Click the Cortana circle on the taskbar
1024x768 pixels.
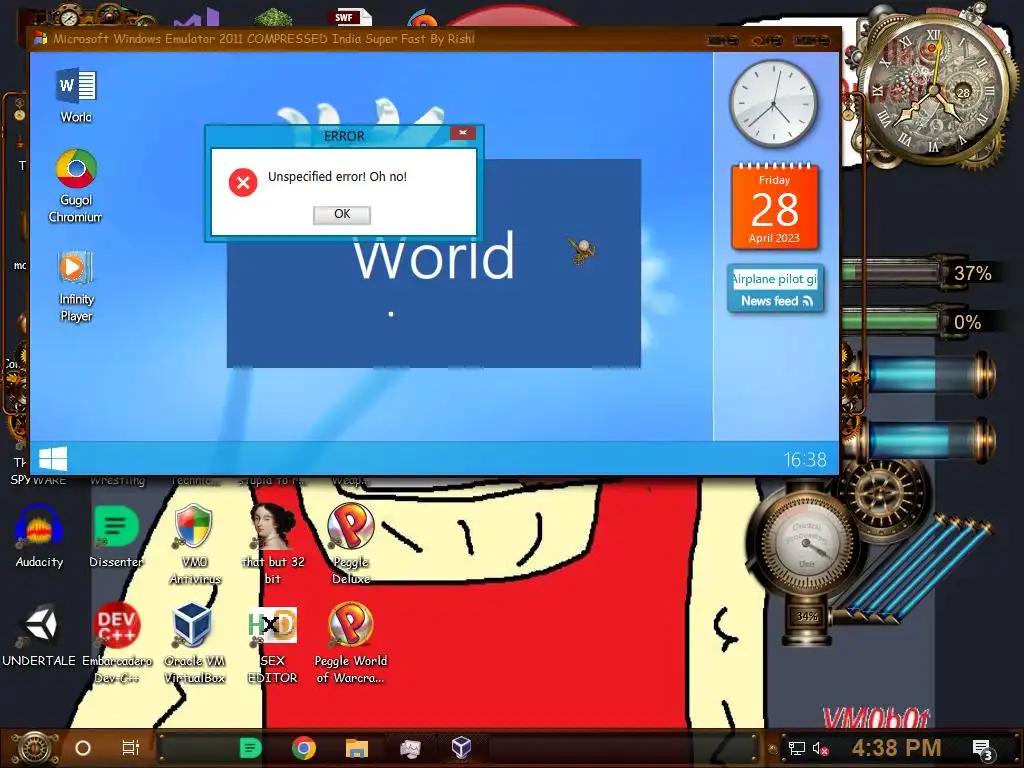coord(83,748)
